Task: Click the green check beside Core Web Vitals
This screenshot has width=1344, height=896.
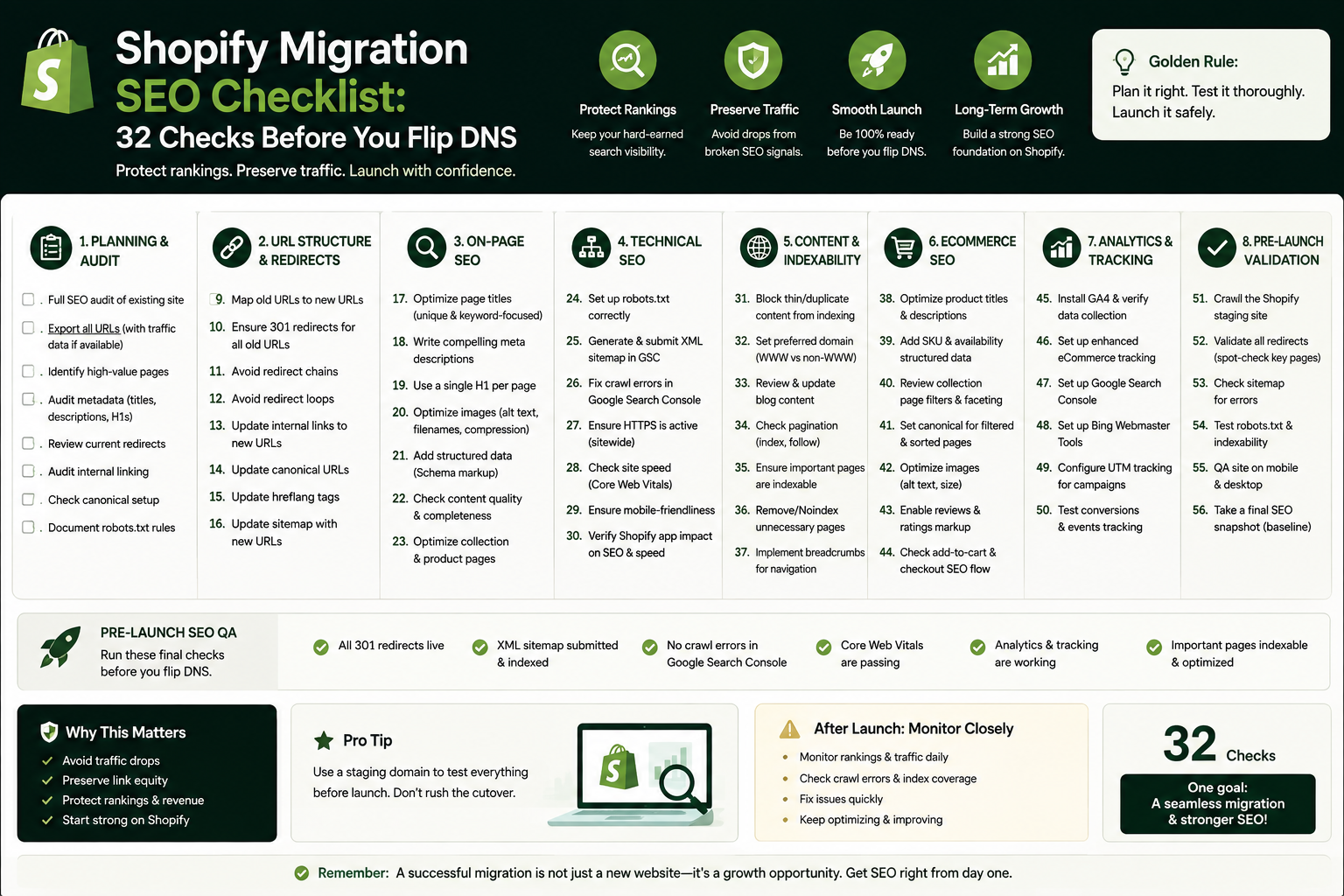Action: tap(823, 647)
